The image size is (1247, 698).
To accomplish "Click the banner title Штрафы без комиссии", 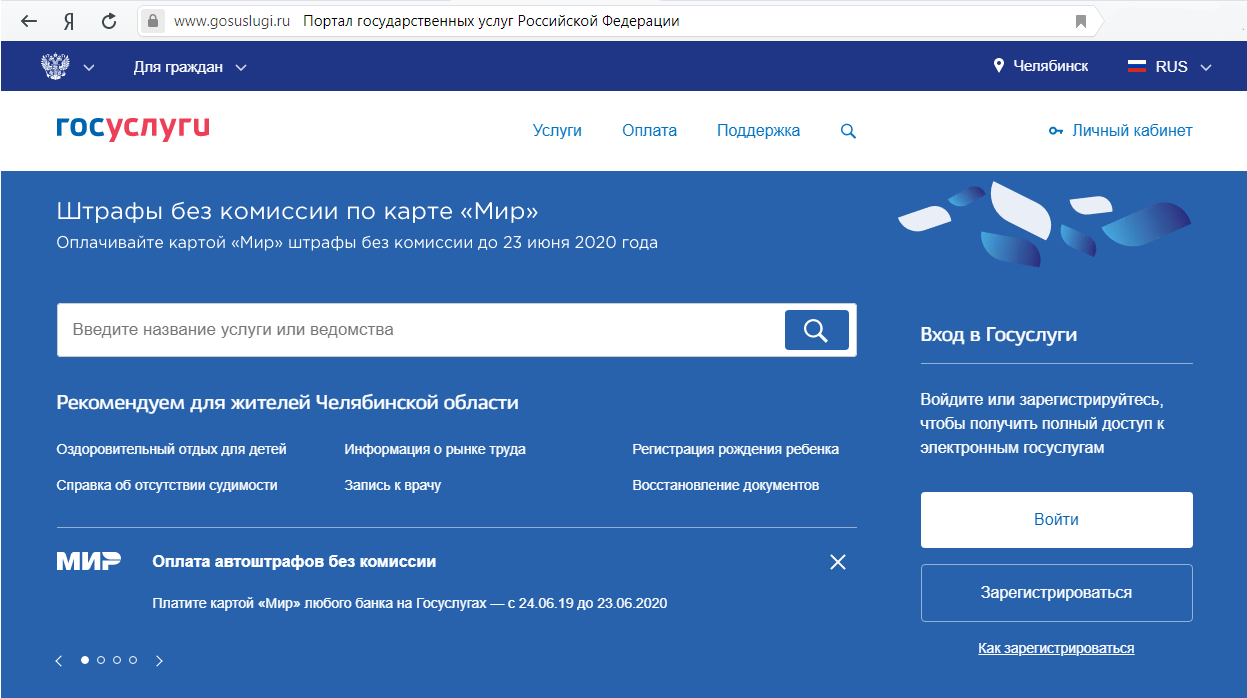I will pyautogui.click(x=298, y=212).
